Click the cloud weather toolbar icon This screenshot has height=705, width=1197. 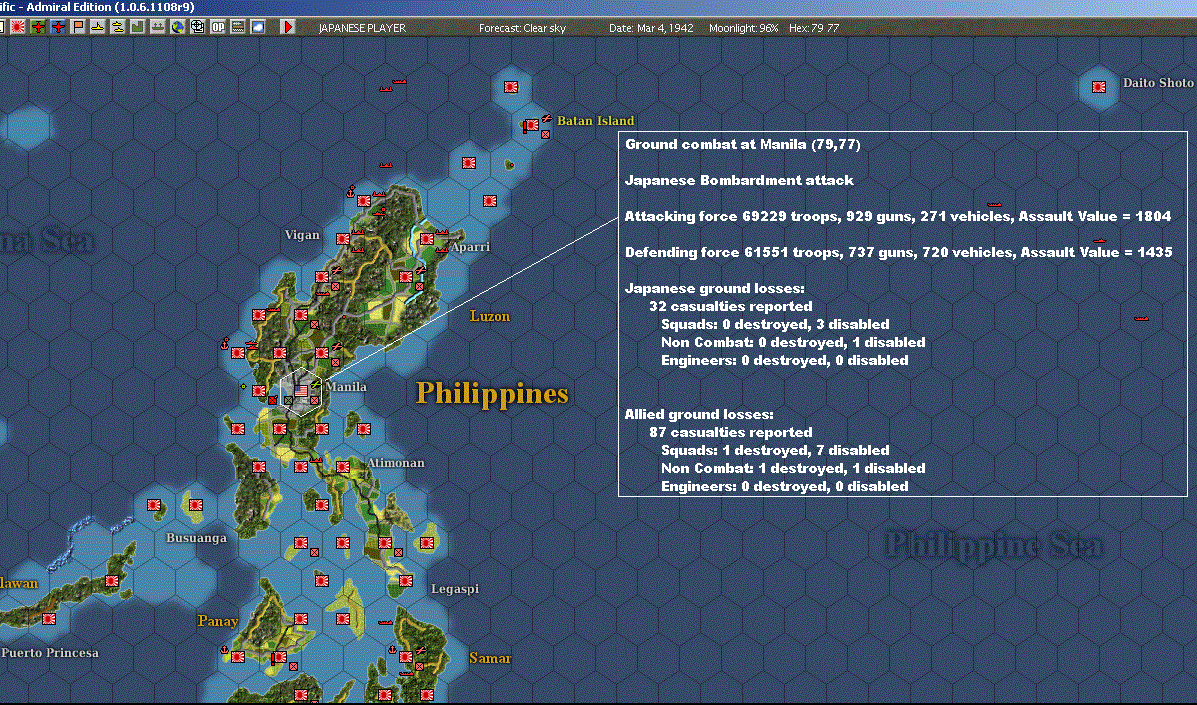pyautogui.click(x=258, y=27)
